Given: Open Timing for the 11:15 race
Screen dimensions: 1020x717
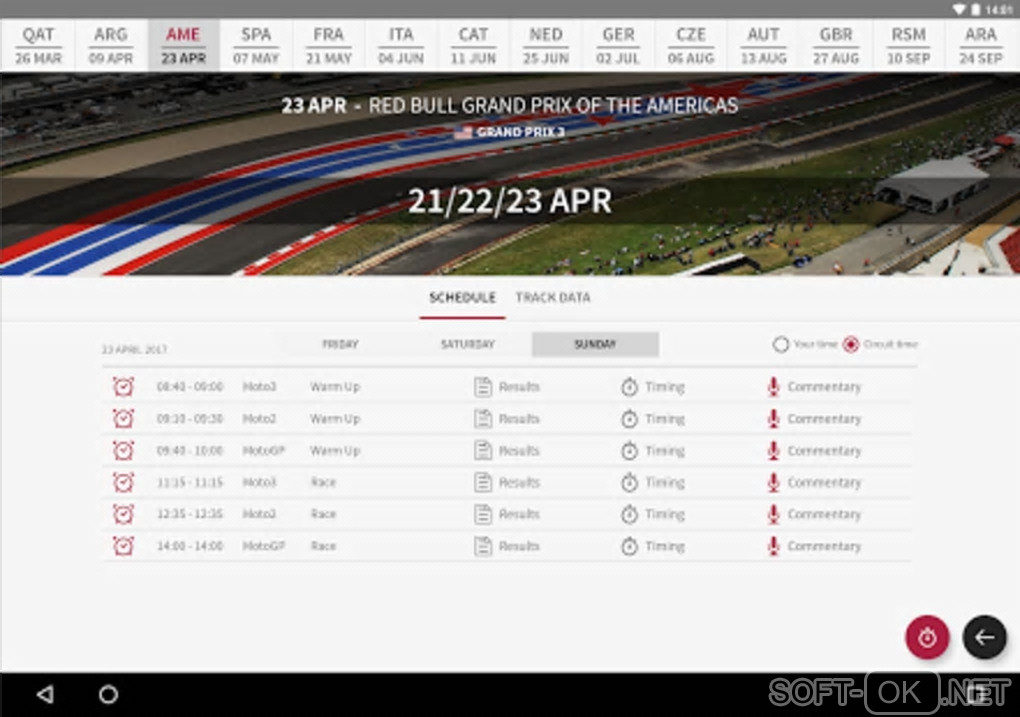Looking at the screenshot, I should (x=652, y=482).
